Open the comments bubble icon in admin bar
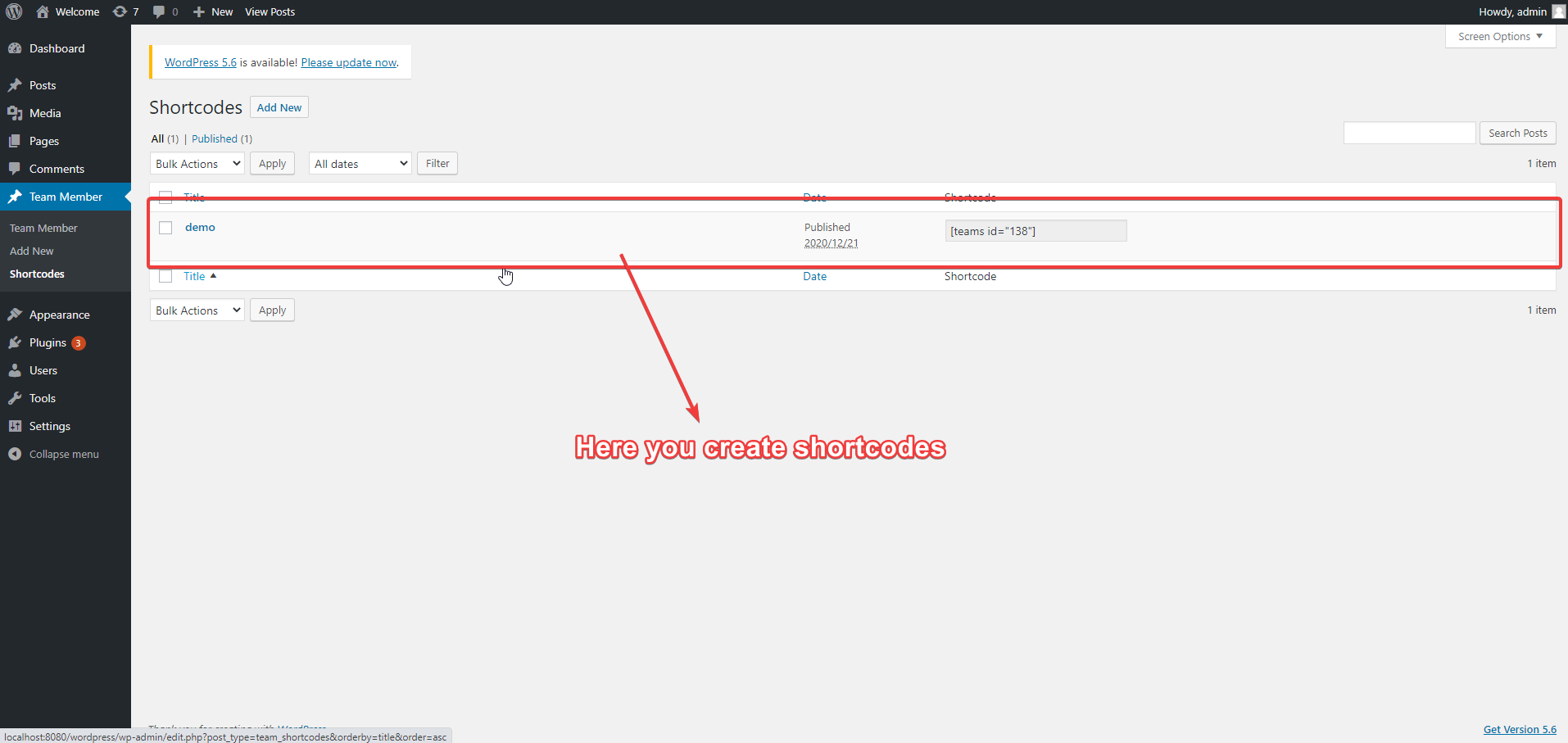The height and width of the screenshot is (743, 1568). [x=159, y=11]
